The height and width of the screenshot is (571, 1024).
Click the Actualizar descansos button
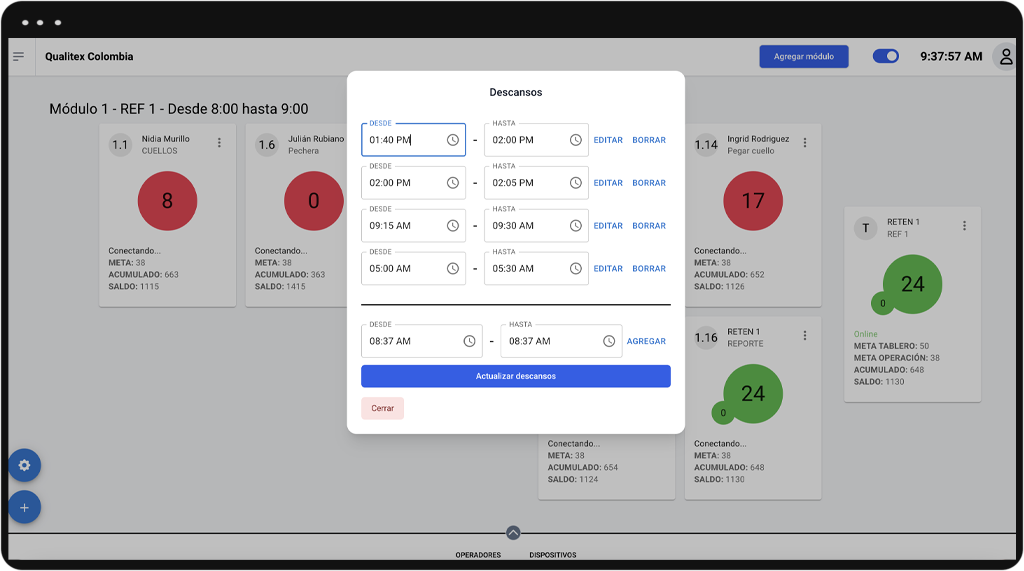[515, 376]
